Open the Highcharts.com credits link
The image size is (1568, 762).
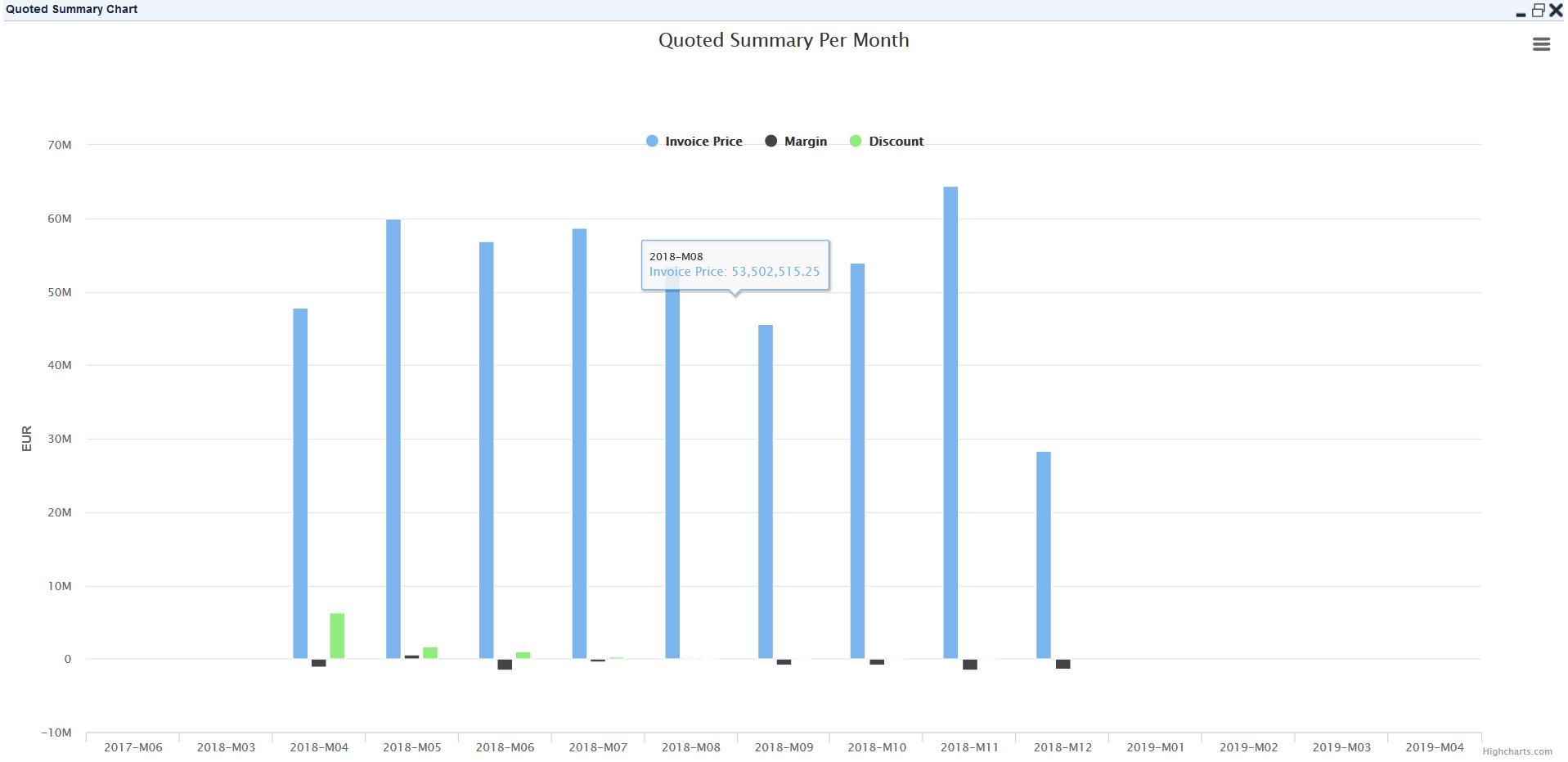coord(1516,751)
